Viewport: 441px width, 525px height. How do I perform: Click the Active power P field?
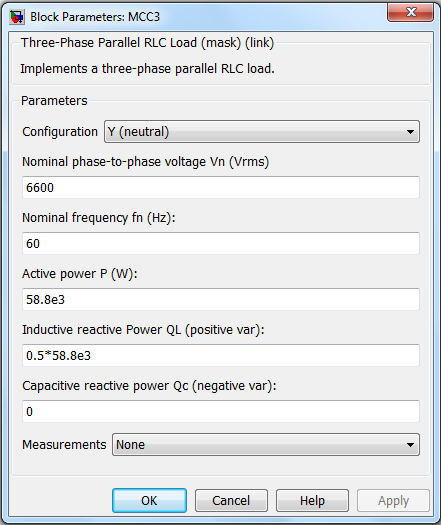click(221, 299)
